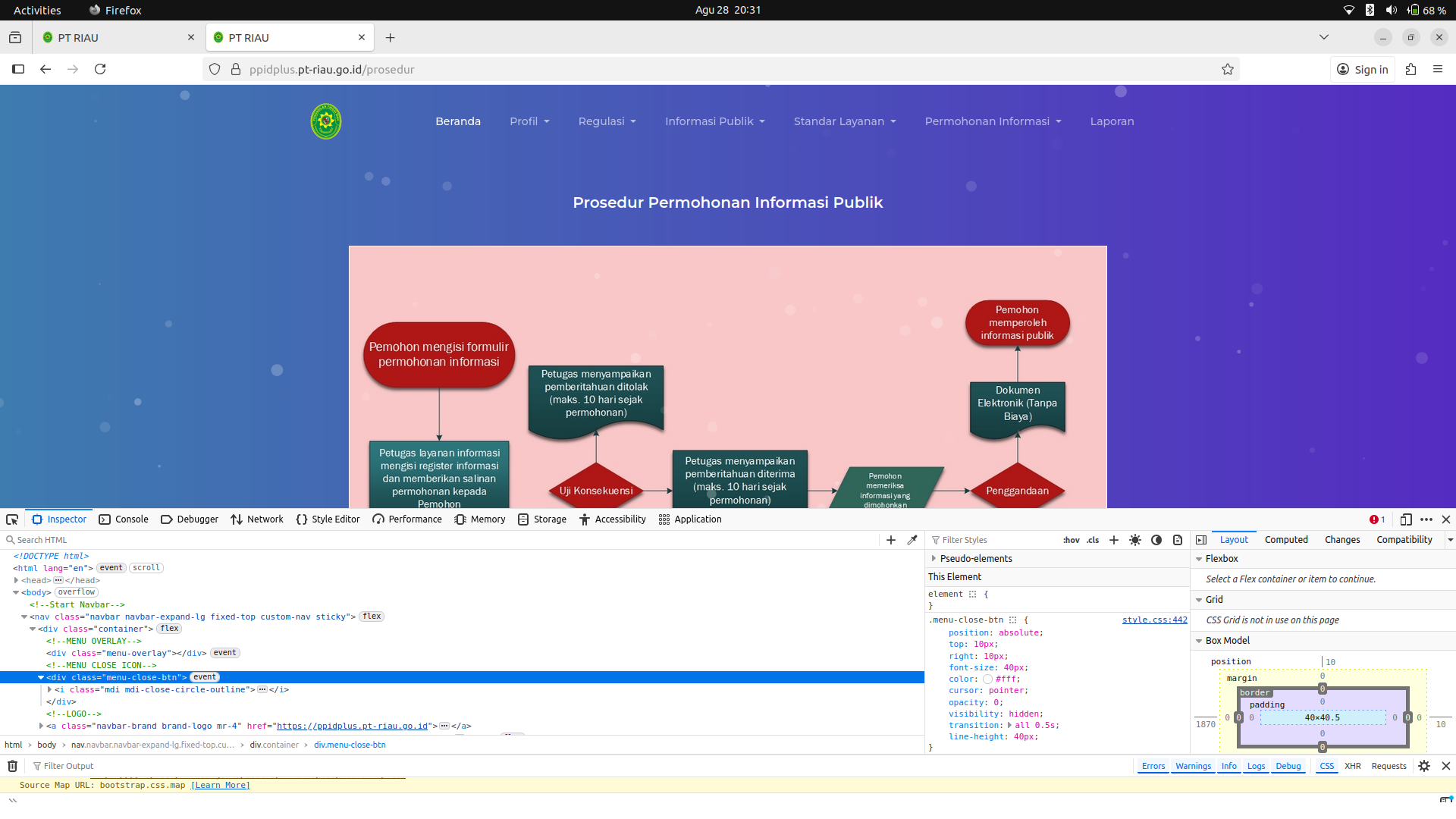
Task: Activate the element picker icon in DevTools
Action: (x=12, y=519)
